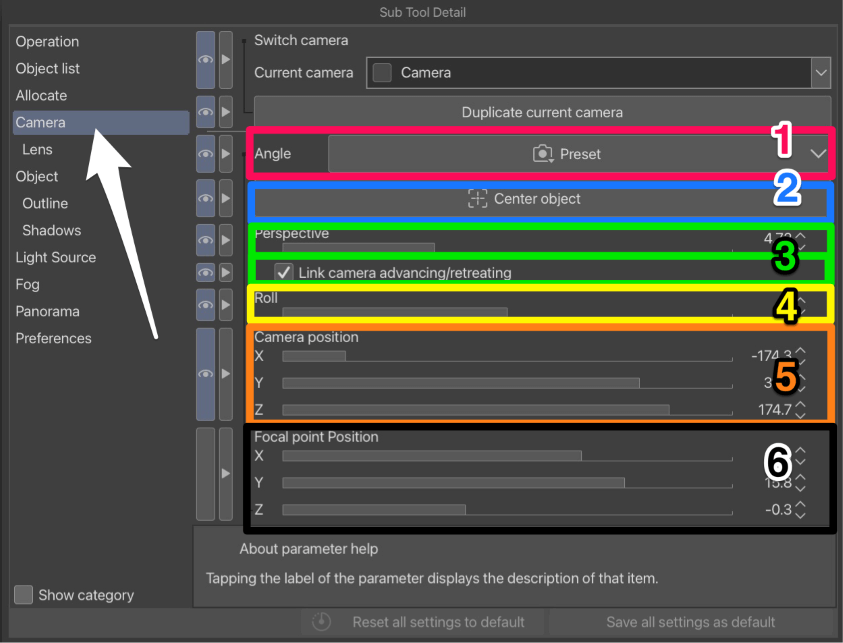Click the arrow icon beside Focal point Position

tap(226, 473)
